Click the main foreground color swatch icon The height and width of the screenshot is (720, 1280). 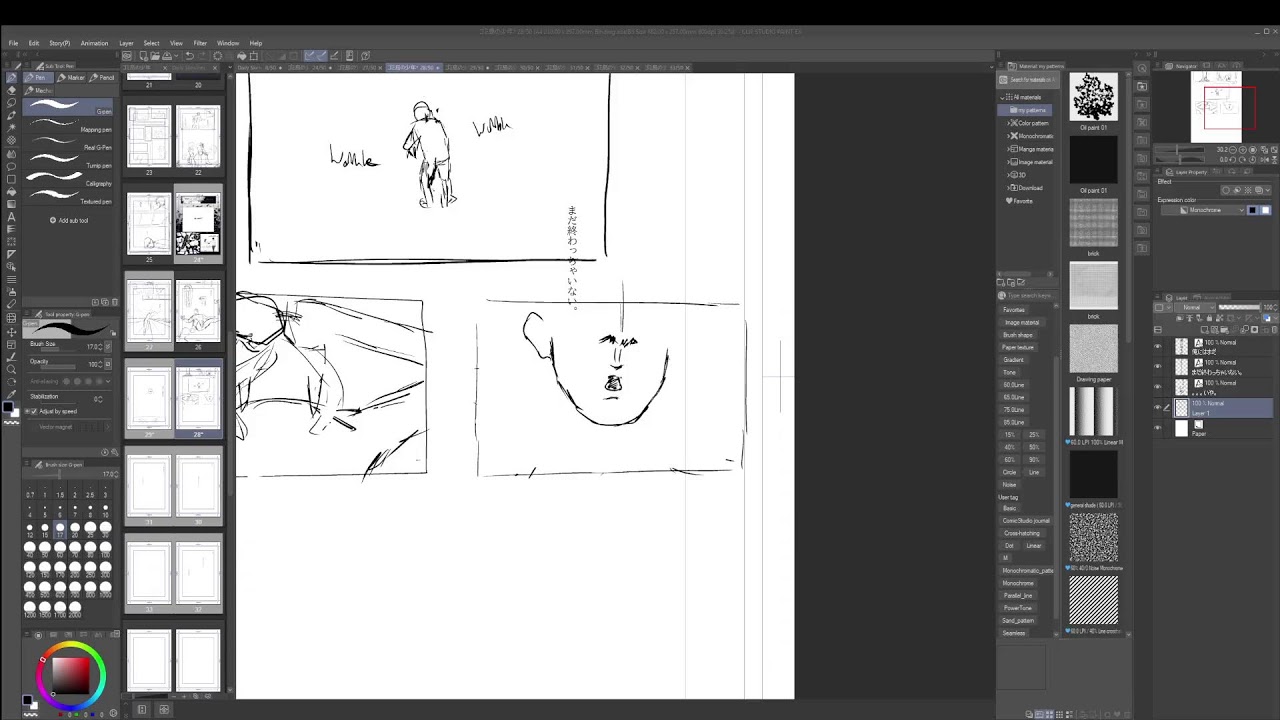tap(8, 407)
